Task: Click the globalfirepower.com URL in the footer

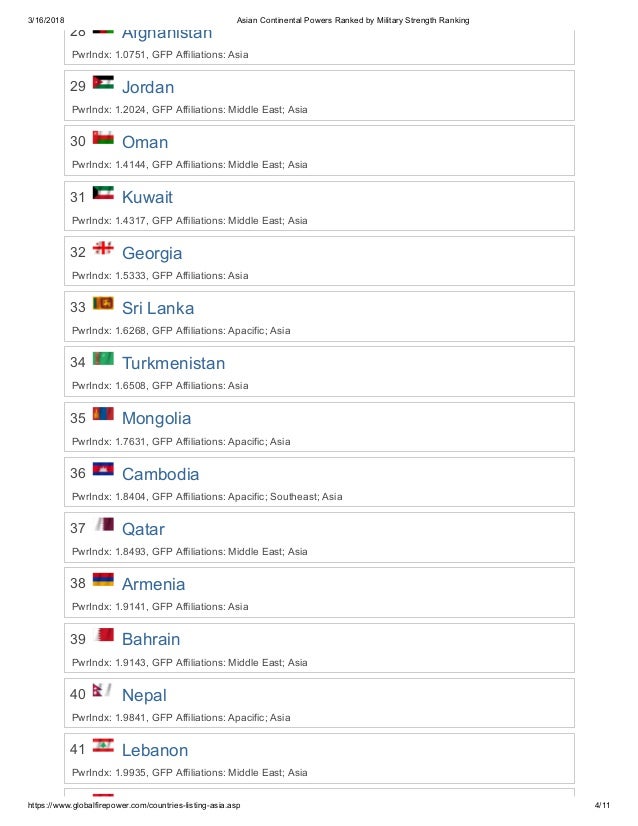Action: pyautogui.click(x=134, y=805)
